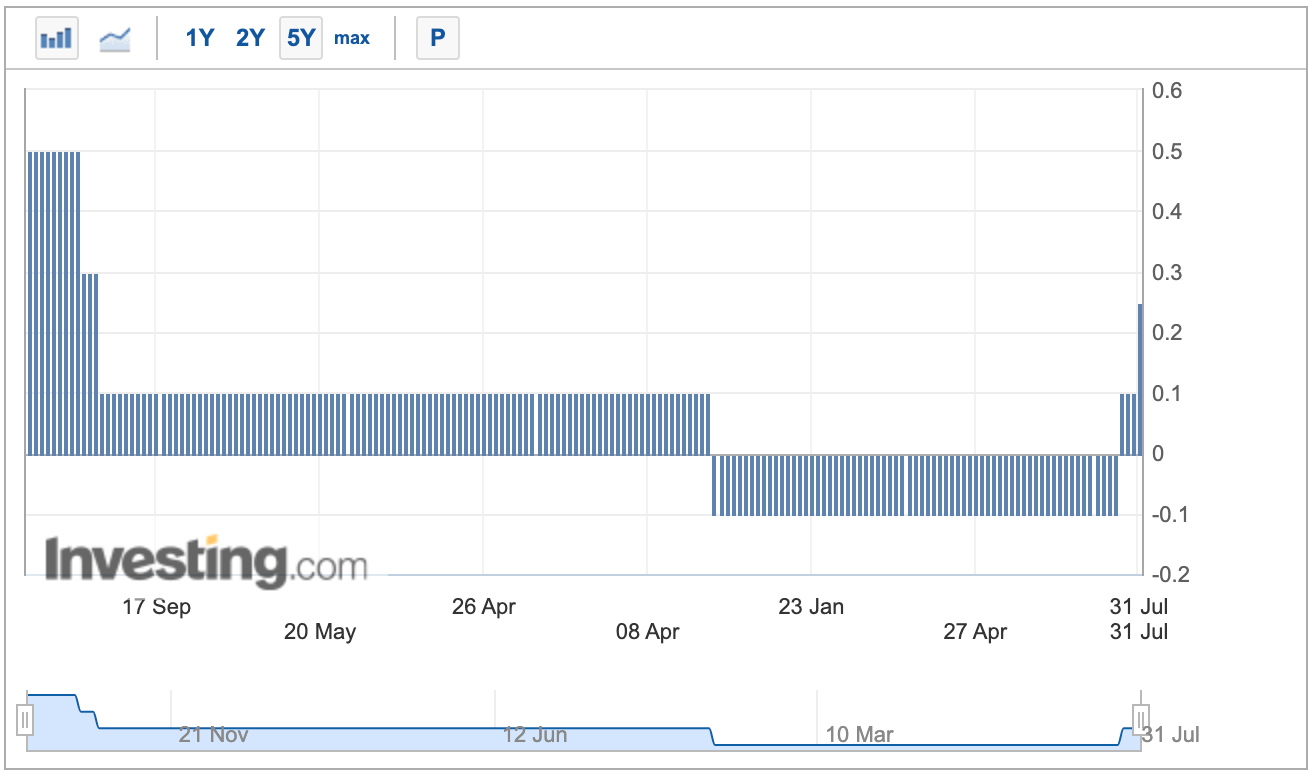Select the 5Y time range
The width and height of the screenshot is (1316, 780).
pyautogui.click(x=301, y=39)
